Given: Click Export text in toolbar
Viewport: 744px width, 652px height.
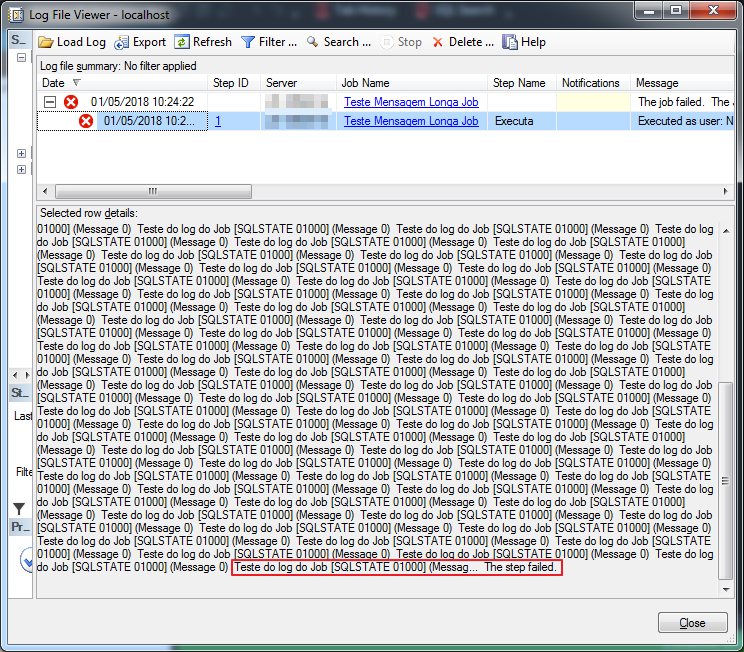Looking at the screenshot, I should click(149, 42).
